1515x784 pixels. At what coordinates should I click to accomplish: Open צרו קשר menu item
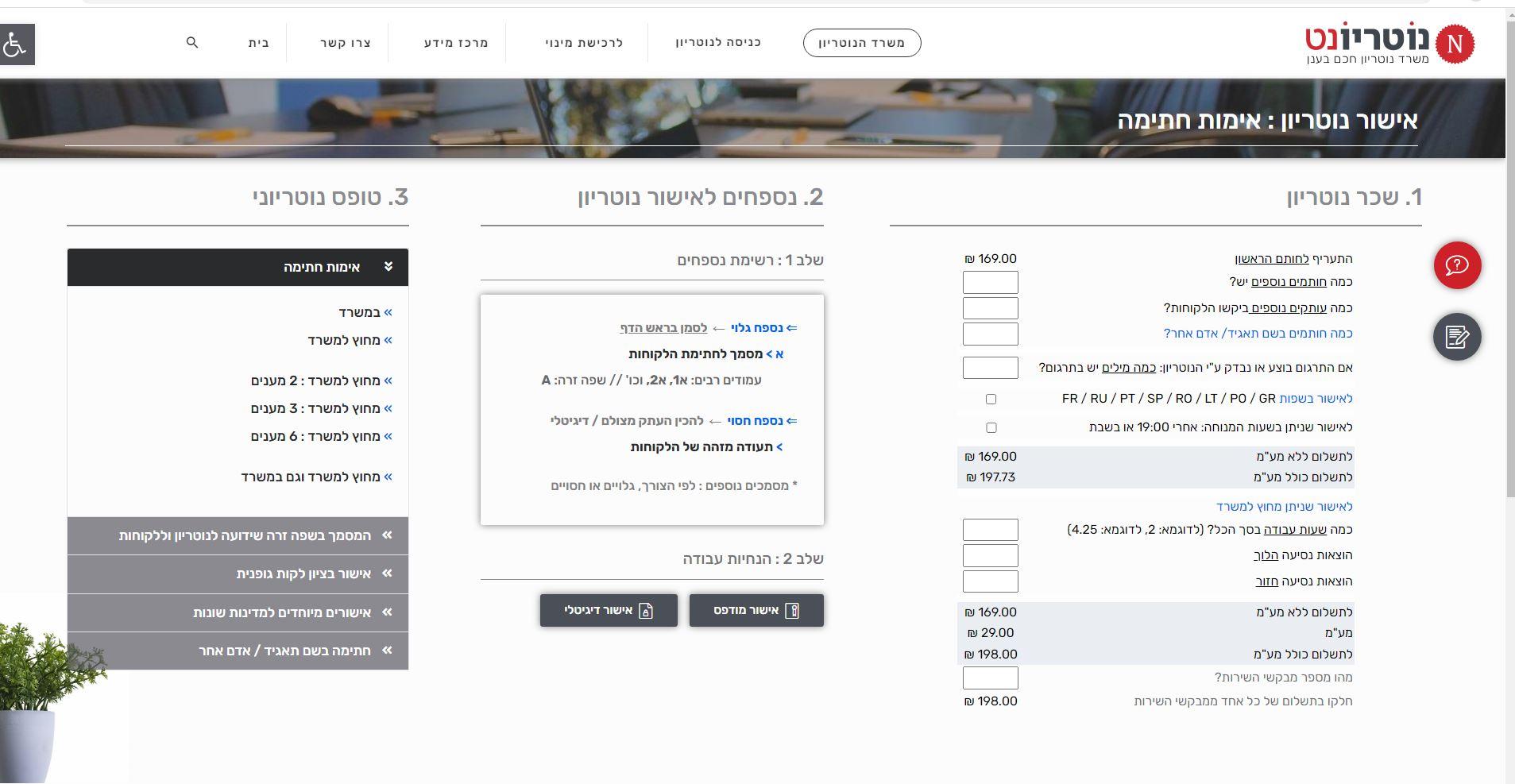346,43
